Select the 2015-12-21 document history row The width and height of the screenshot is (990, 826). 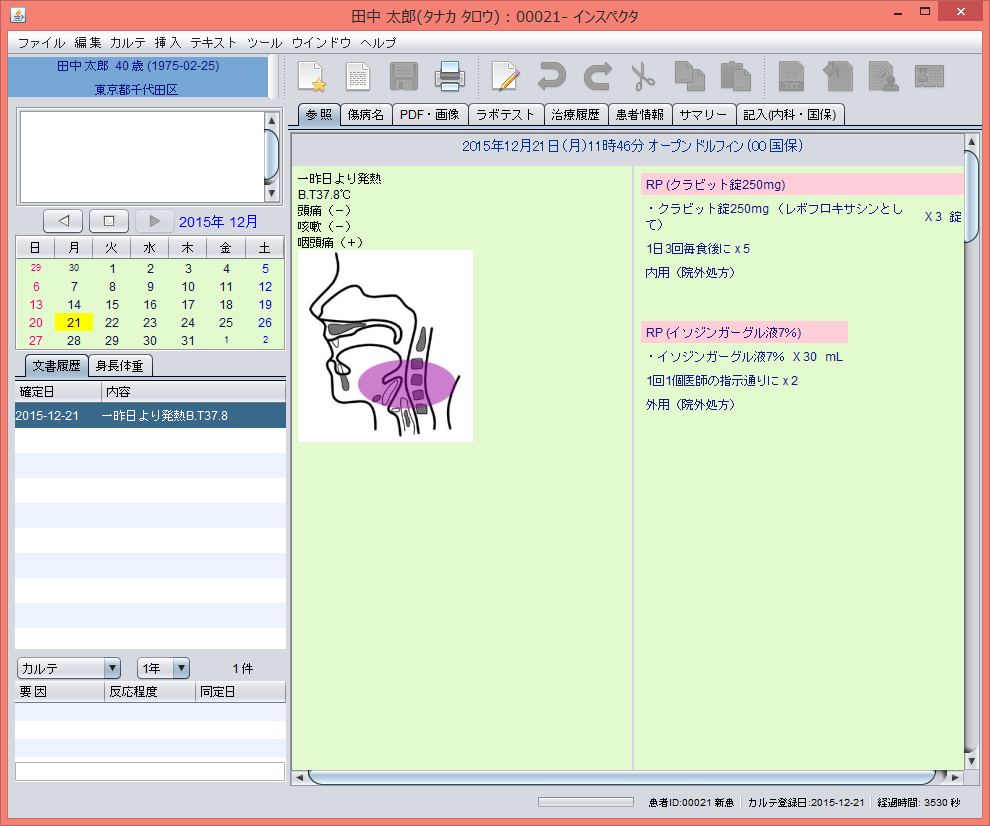[x=150, y=415]
